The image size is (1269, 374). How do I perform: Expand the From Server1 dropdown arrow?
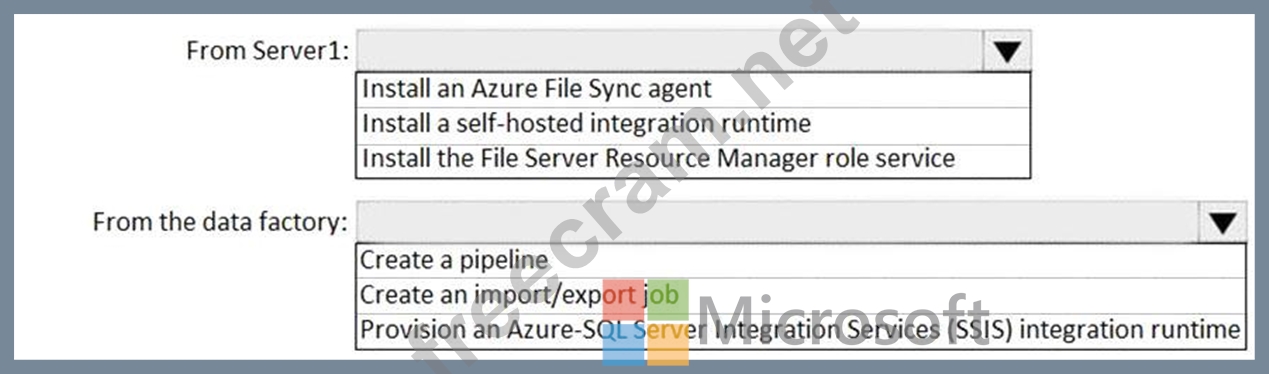1007,50
